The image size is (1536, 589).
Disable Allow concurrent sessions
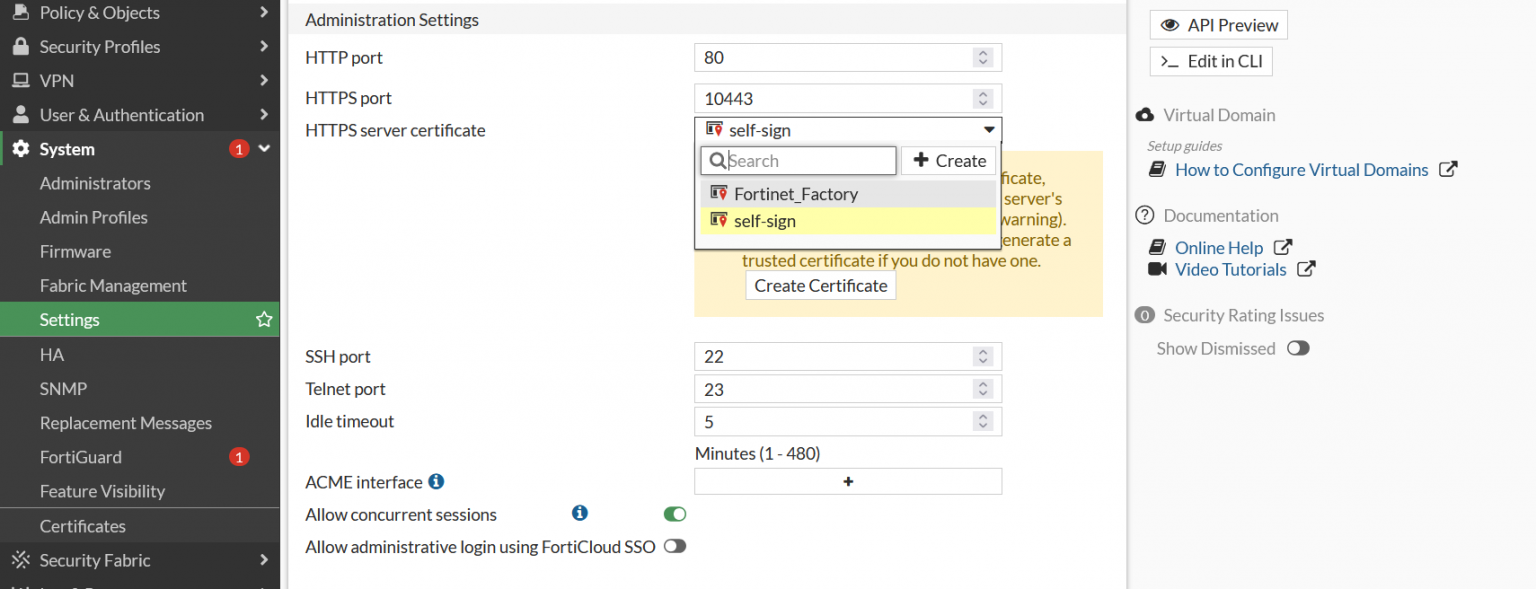click(675, 513)
